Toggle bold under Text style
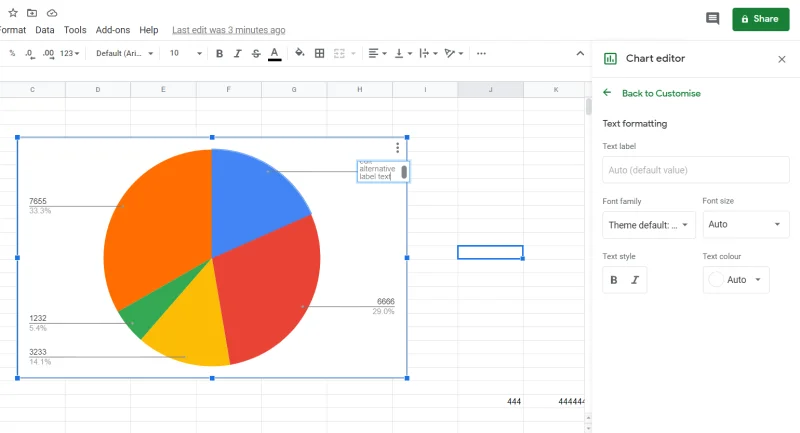The image size is (800, 433). tap(614, 279)
